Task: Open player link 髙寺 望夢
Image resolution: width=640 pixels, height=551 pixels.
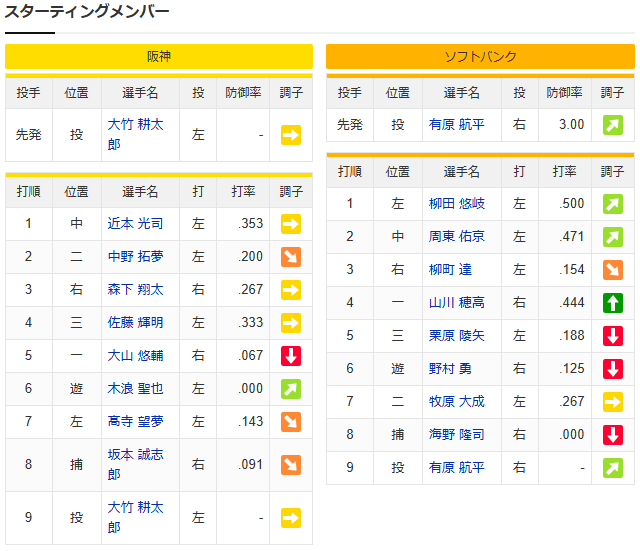Action: point(135,422)
